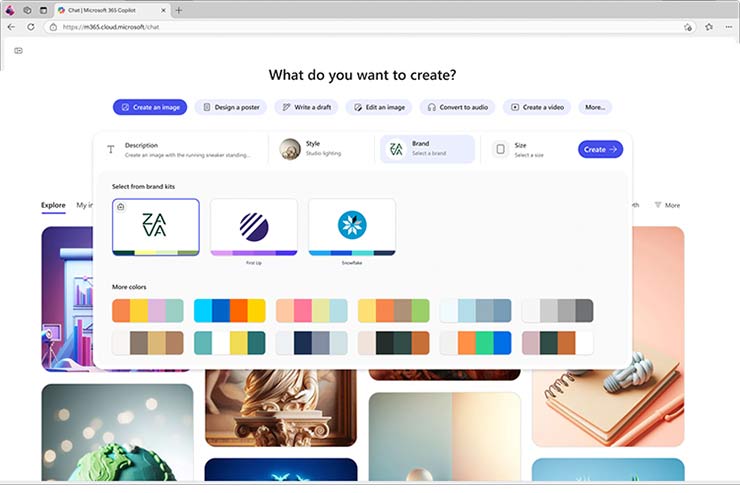
Task: Expand the More... creation options
Action: [x=595, y=107]
